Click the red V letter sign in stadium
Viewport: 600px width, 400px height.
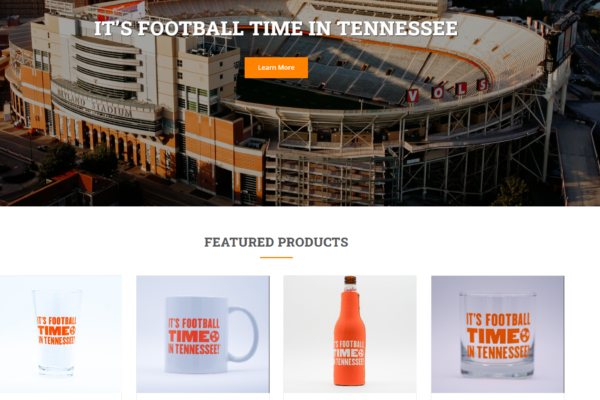412,95
